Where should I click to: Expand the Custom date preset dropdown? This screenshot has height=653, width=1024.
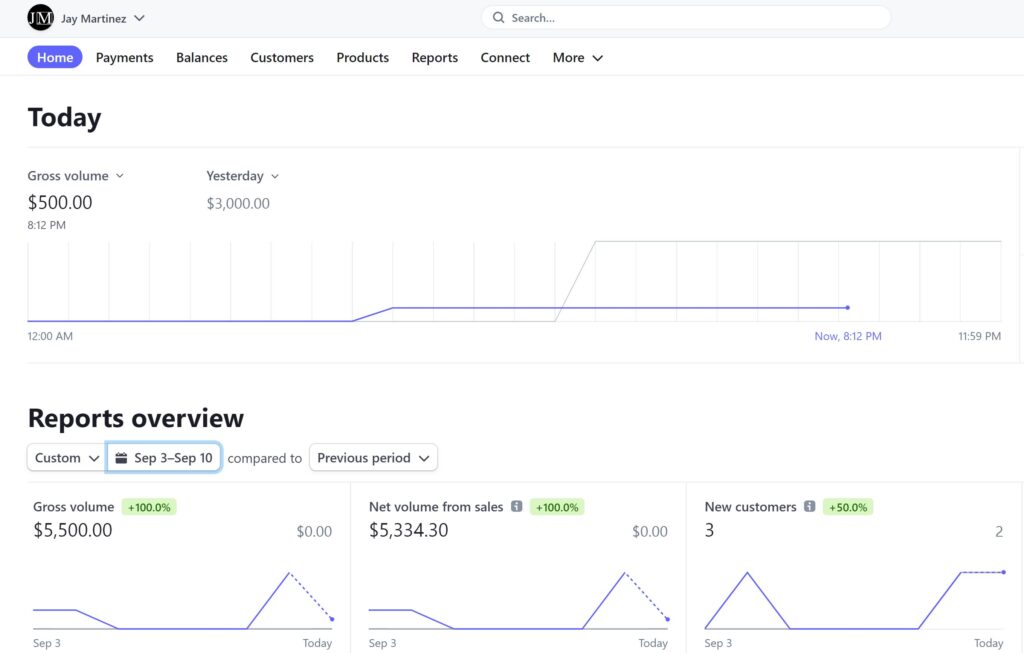coord(66,458)
